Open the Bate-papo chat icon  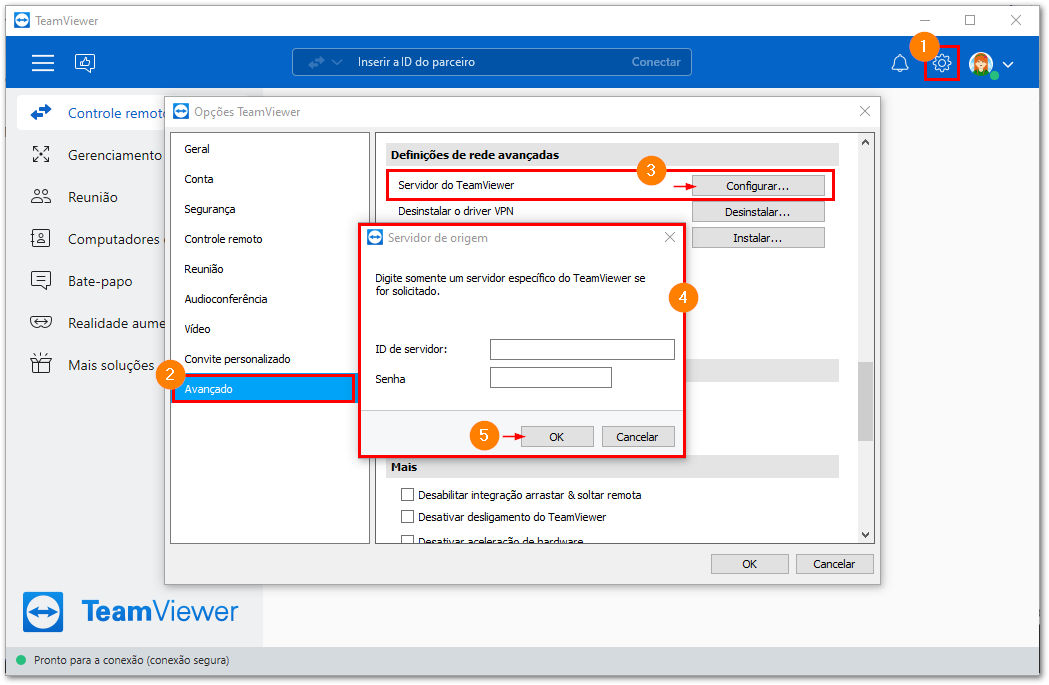[x=41, y=280]
